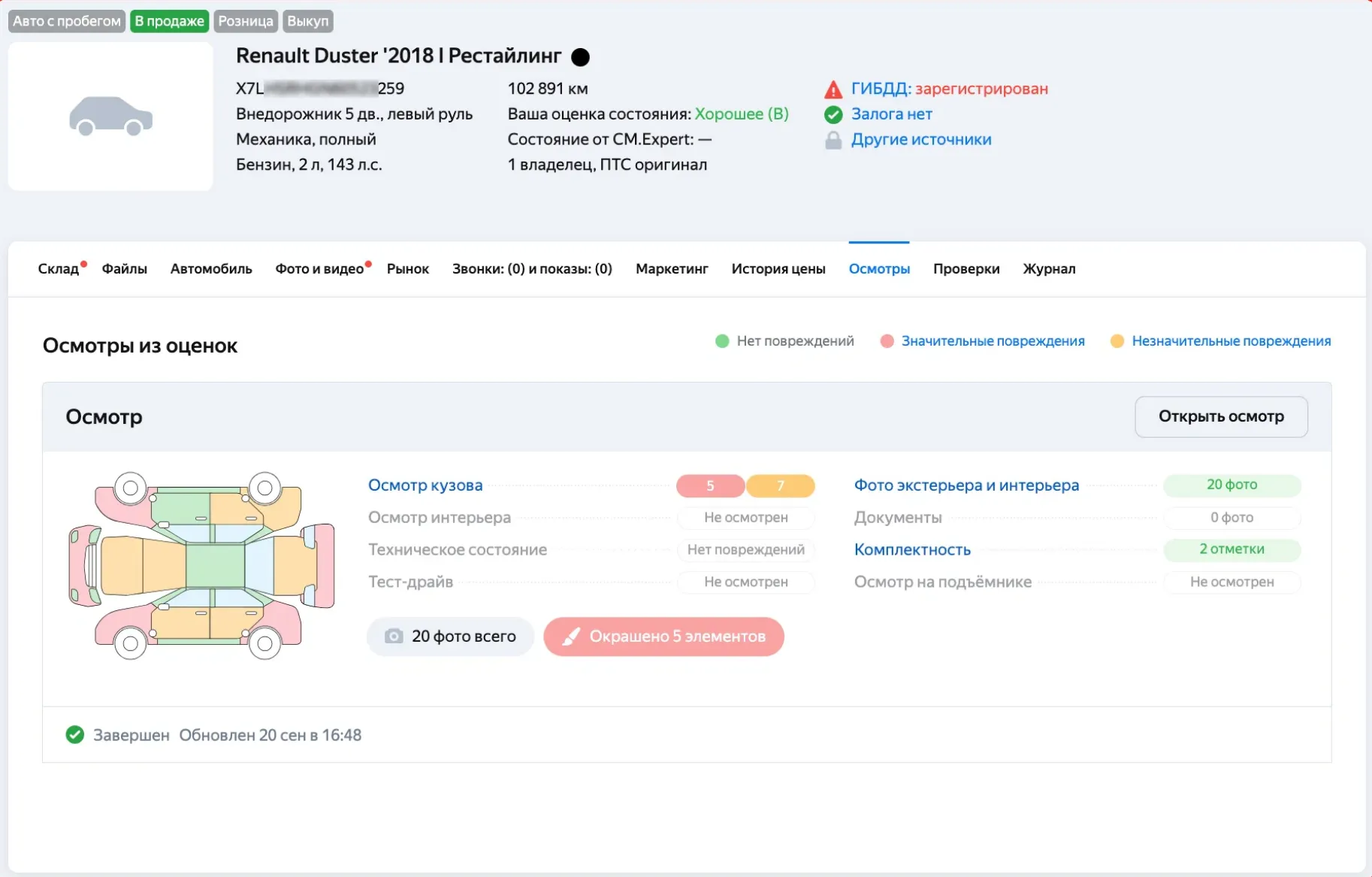
Task: Click the Бензин, 2 л, 143 л.с. text
Action: coord(309,165)
